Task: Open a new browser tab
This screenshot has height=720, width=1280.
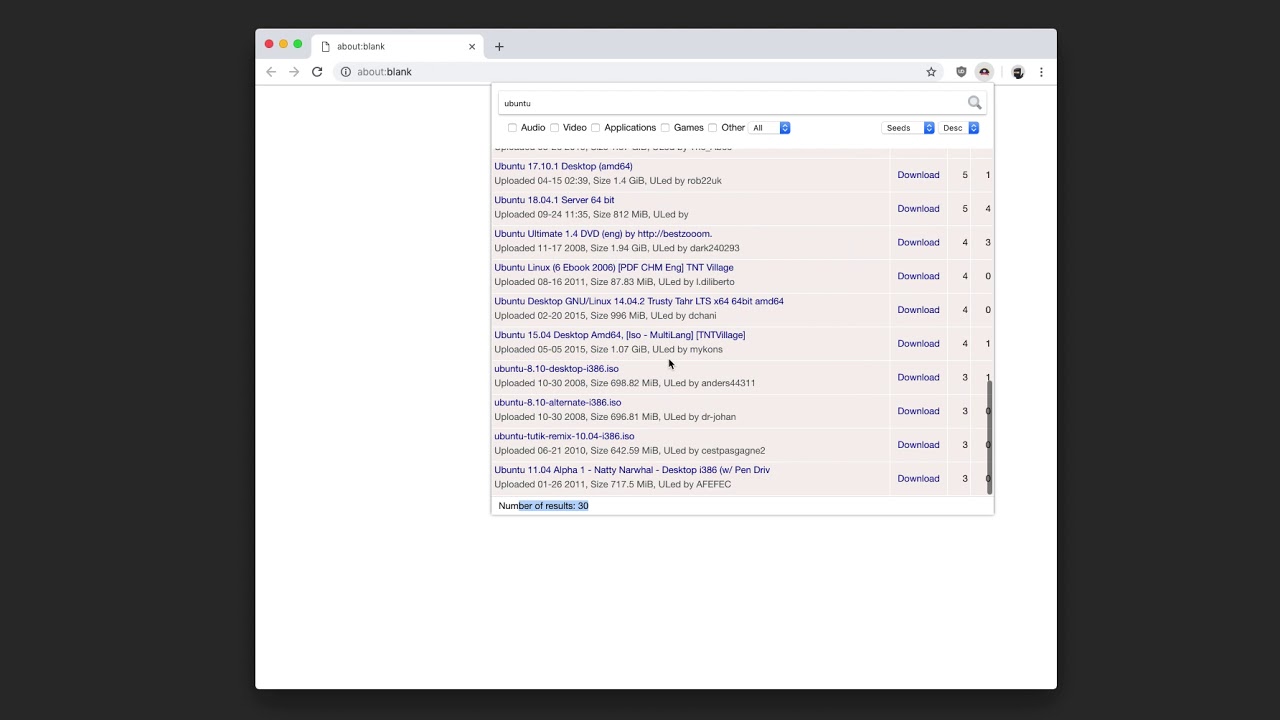Action: [499, 46]
